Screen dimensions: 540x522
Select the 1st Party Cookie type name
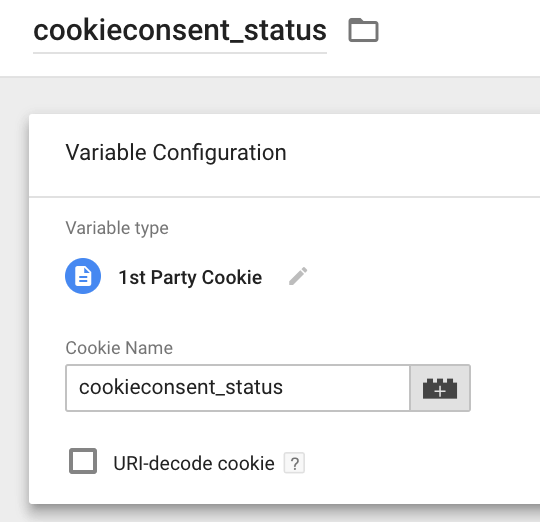(x=190, y=277)
